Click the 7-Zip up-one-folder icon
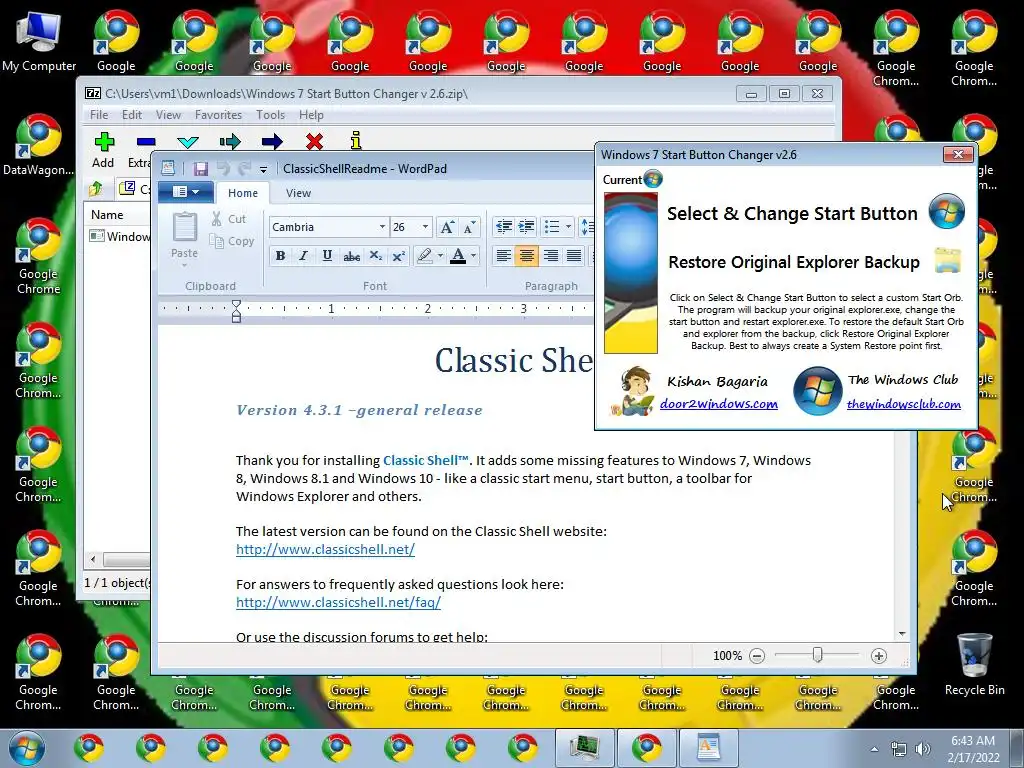This screenshot has height=768, width=1024. [96, 189]
